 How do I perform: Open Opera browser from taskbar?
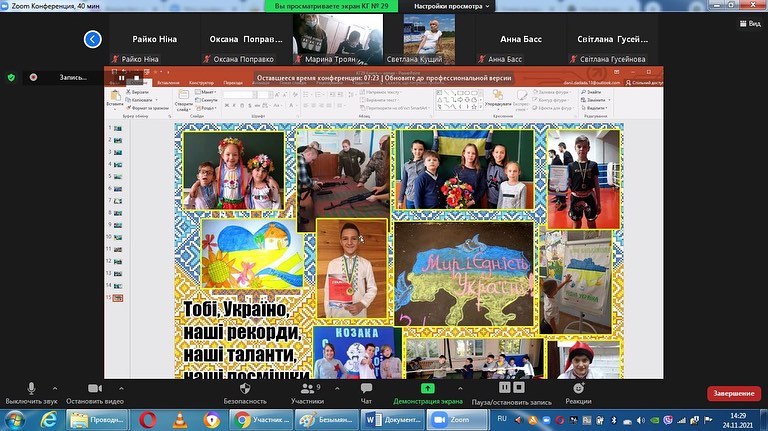click(147, 420)
